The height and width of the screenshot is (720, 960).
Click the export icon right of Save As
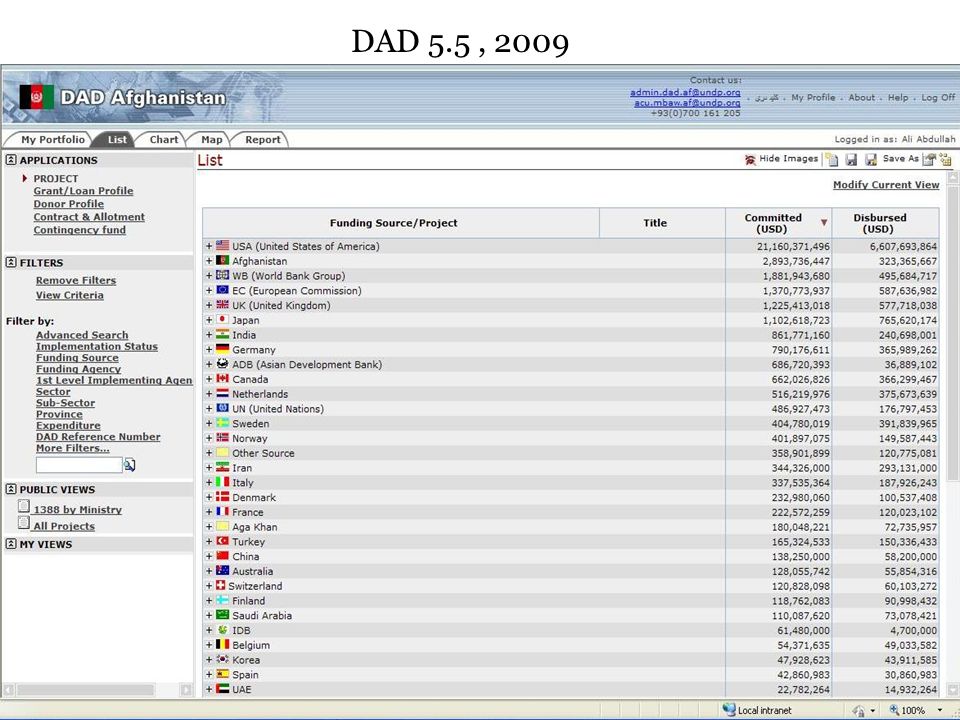[x=929, y=160]
